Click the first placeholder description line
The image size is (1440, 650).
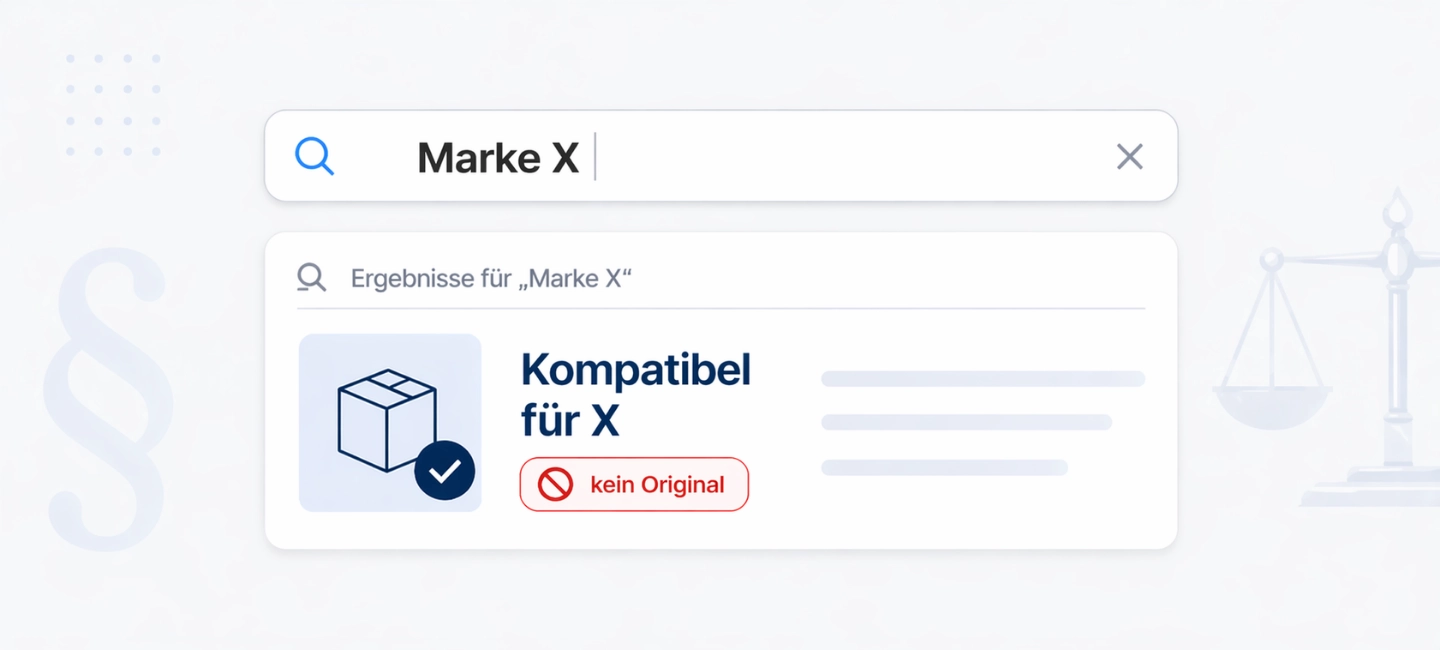tap(982, 379)
